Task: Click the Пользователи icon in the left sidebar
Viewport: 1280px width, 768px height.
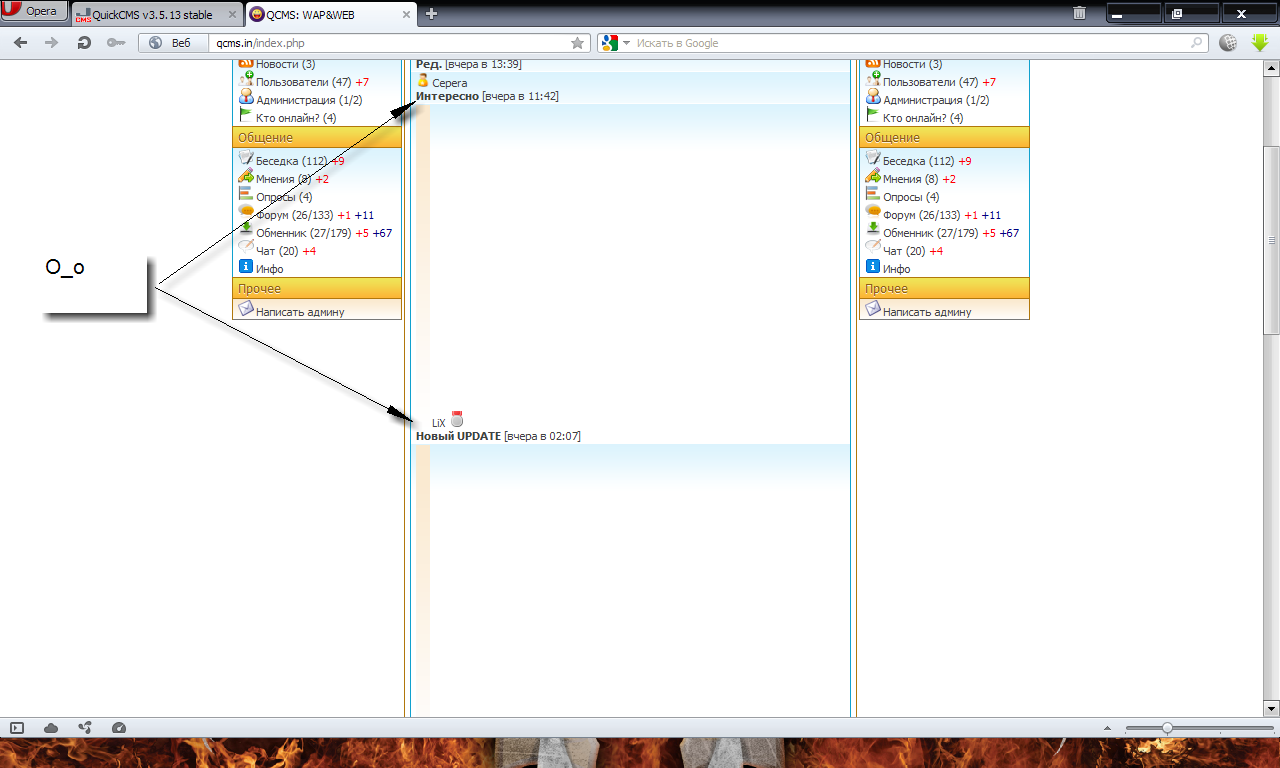Action: click(x=246, y=80)
